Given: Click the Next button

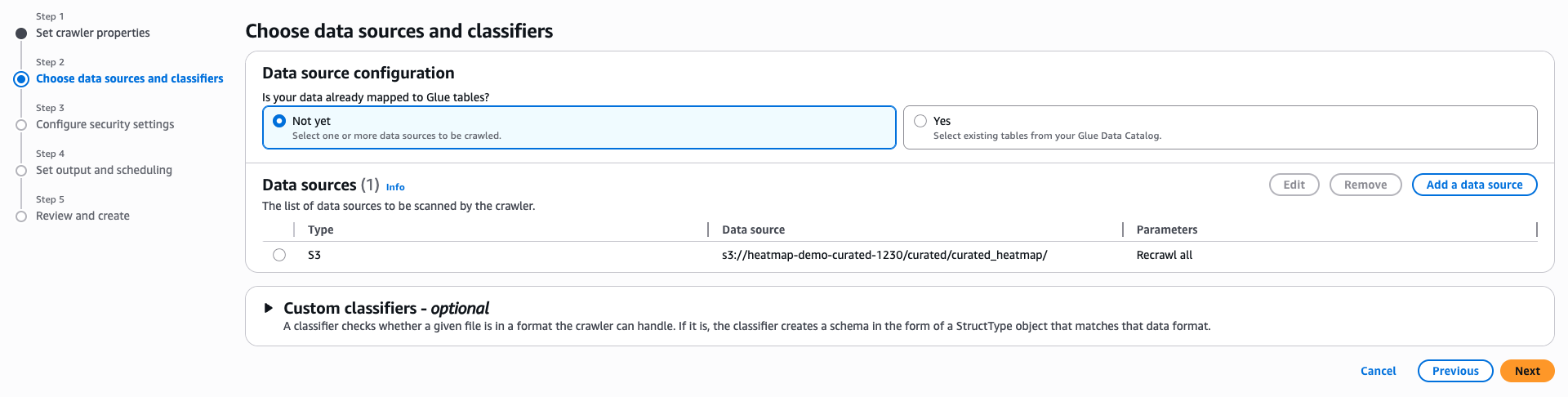Looking at the screenshot, I should (1526, 371).
